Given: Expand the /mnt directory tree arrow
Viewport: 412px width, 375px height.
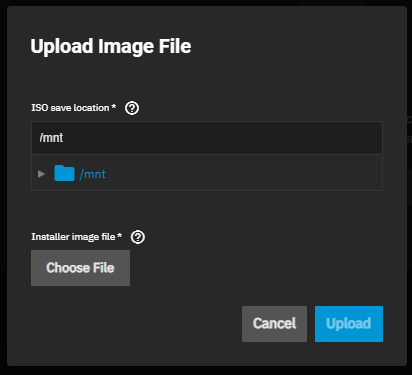Looking at the screenshot, I should click(x=41, y=174).
